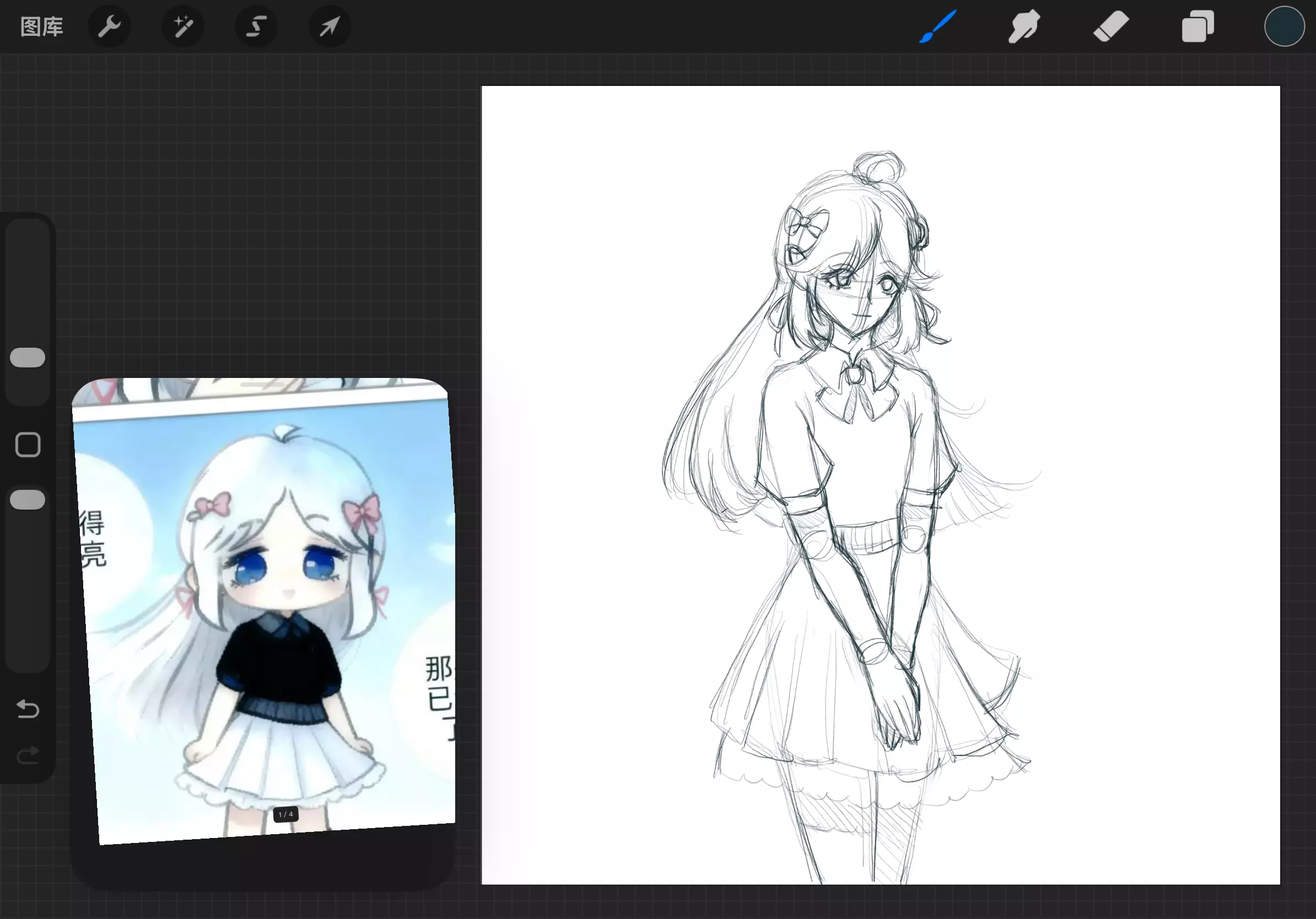Viewport: 1316px width, 919px height.
Task: Click the 1/4 page indicator badge
Action: tap(285, 814)
